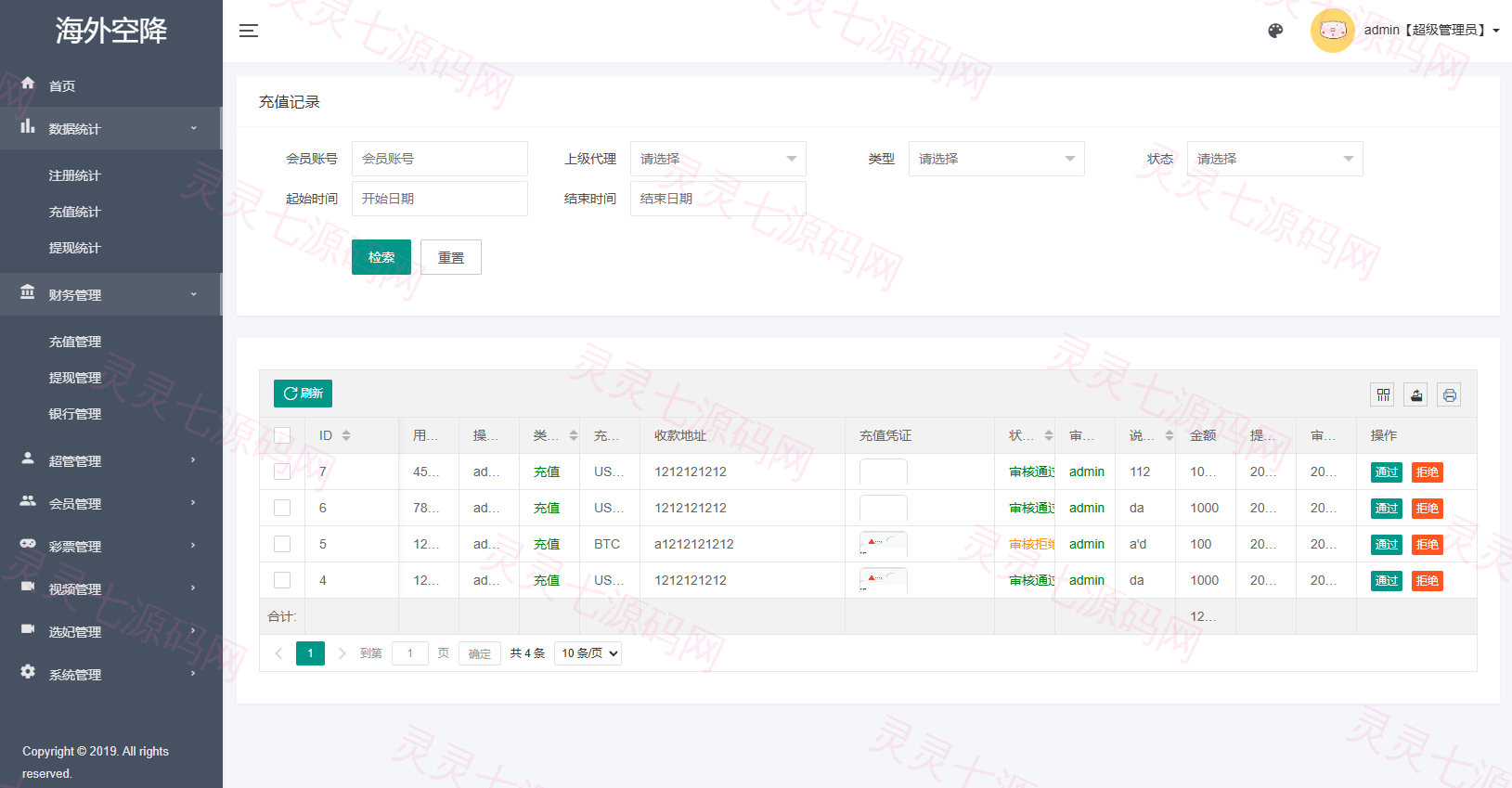Focus the 开始日期 date field

[x=440, y=199]
